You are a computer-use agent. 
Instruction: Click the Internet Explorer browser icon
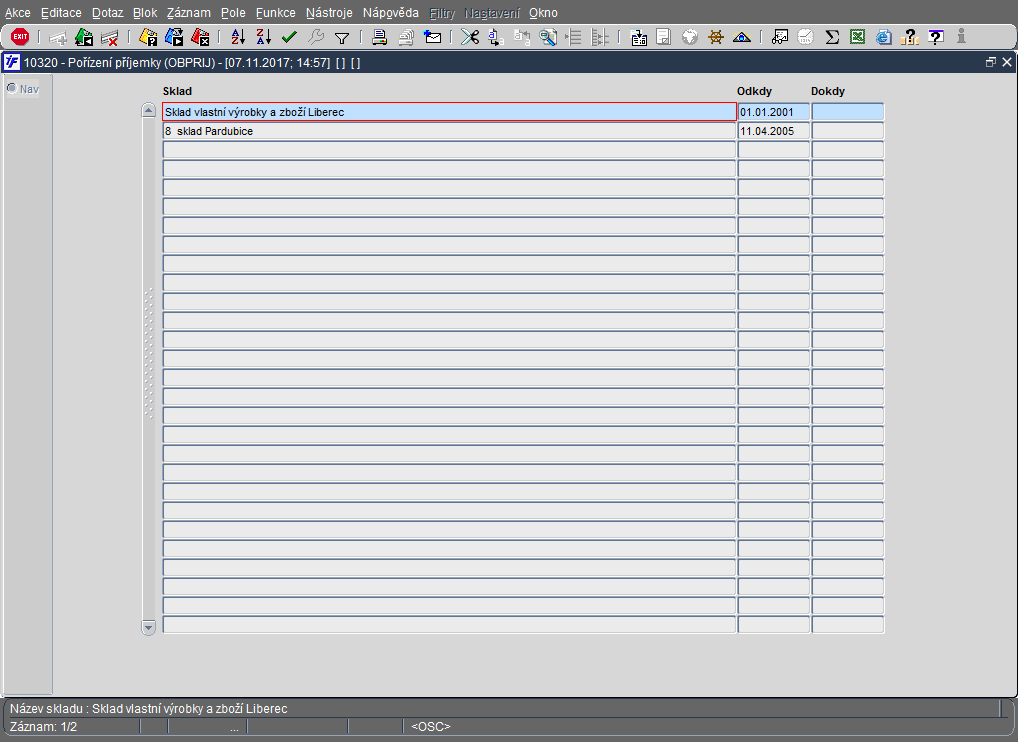coord(884,38)
